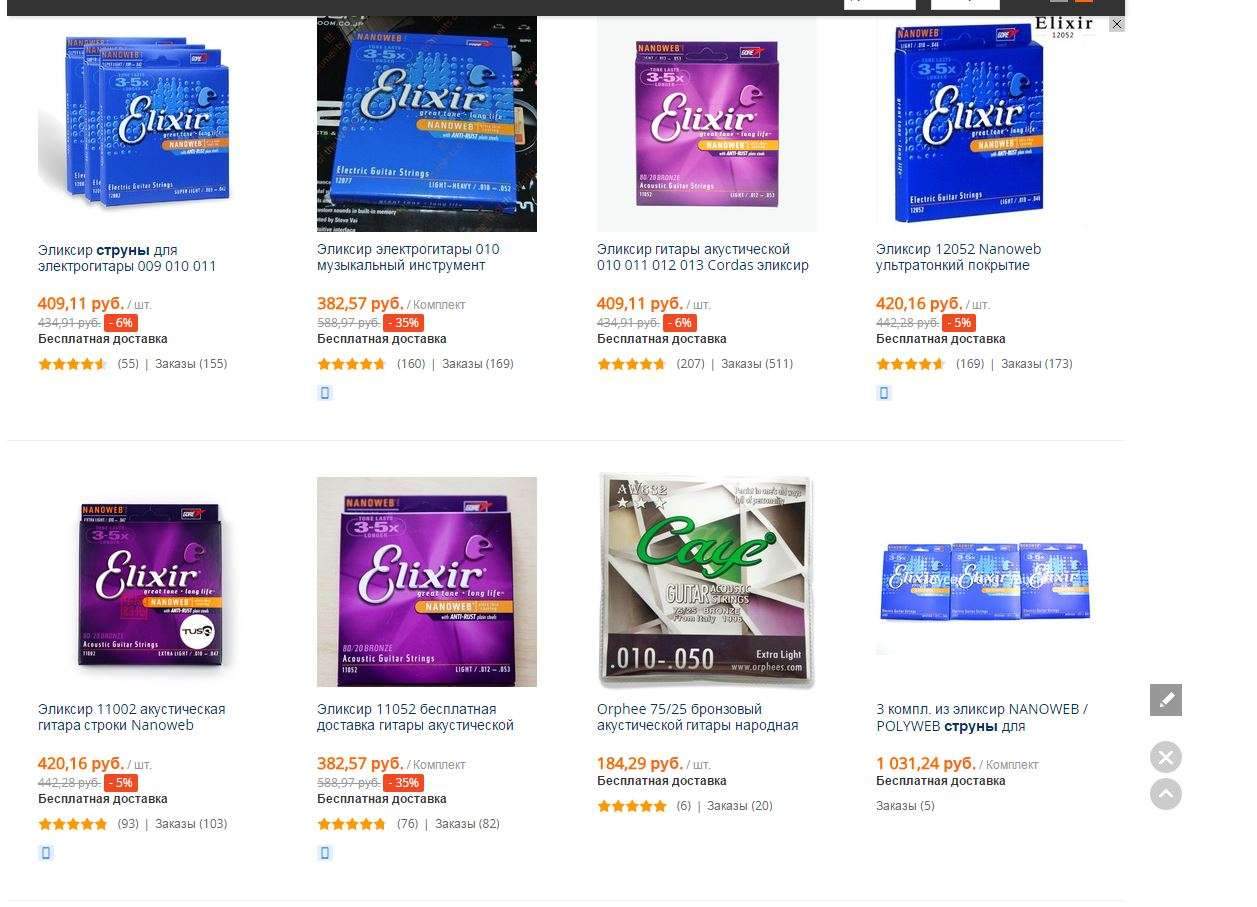Click Заказы (155) orders link
Image resolution: width=1257 pixels, height=907 pixels.
coord(191,364)
